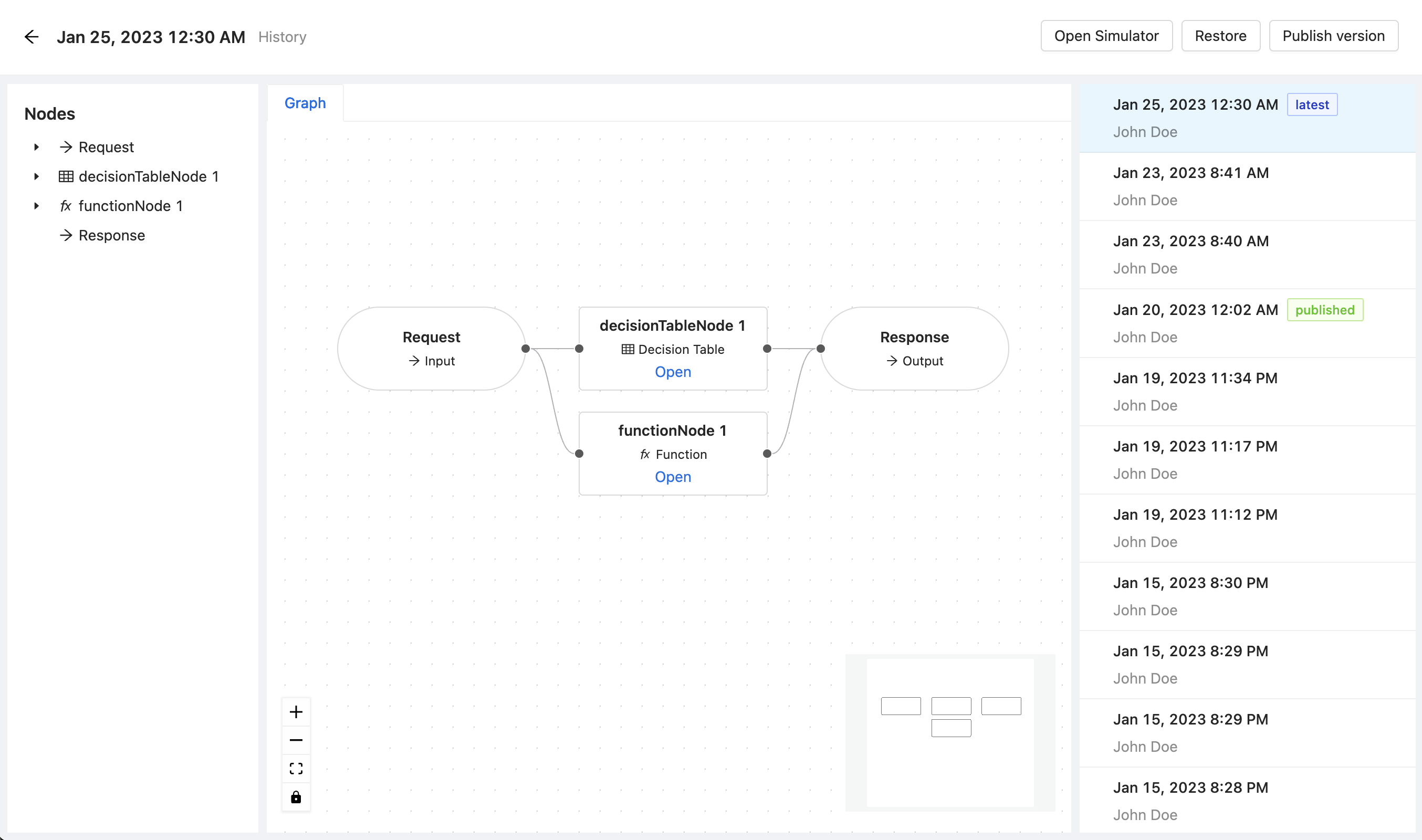Click the table icon beside decisionTableNode 1

pyautogui.click(x=66, y=176)
